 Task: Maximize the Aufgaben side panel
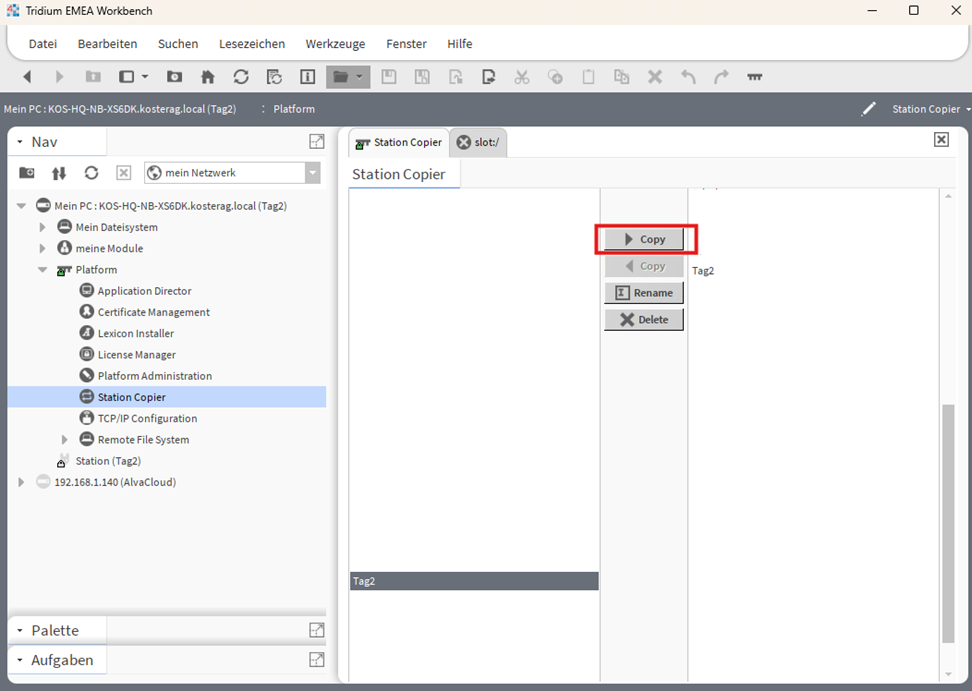point(317,660)
